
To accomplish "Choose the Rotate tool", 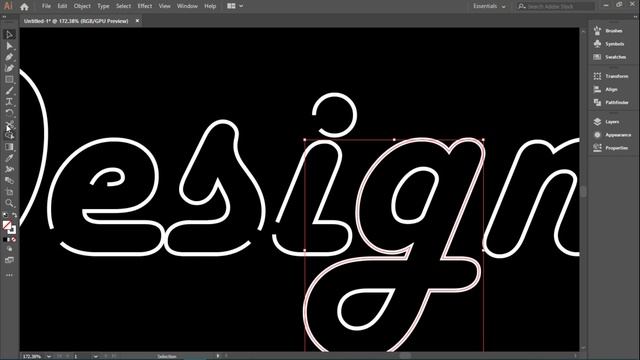I will 9,113.
